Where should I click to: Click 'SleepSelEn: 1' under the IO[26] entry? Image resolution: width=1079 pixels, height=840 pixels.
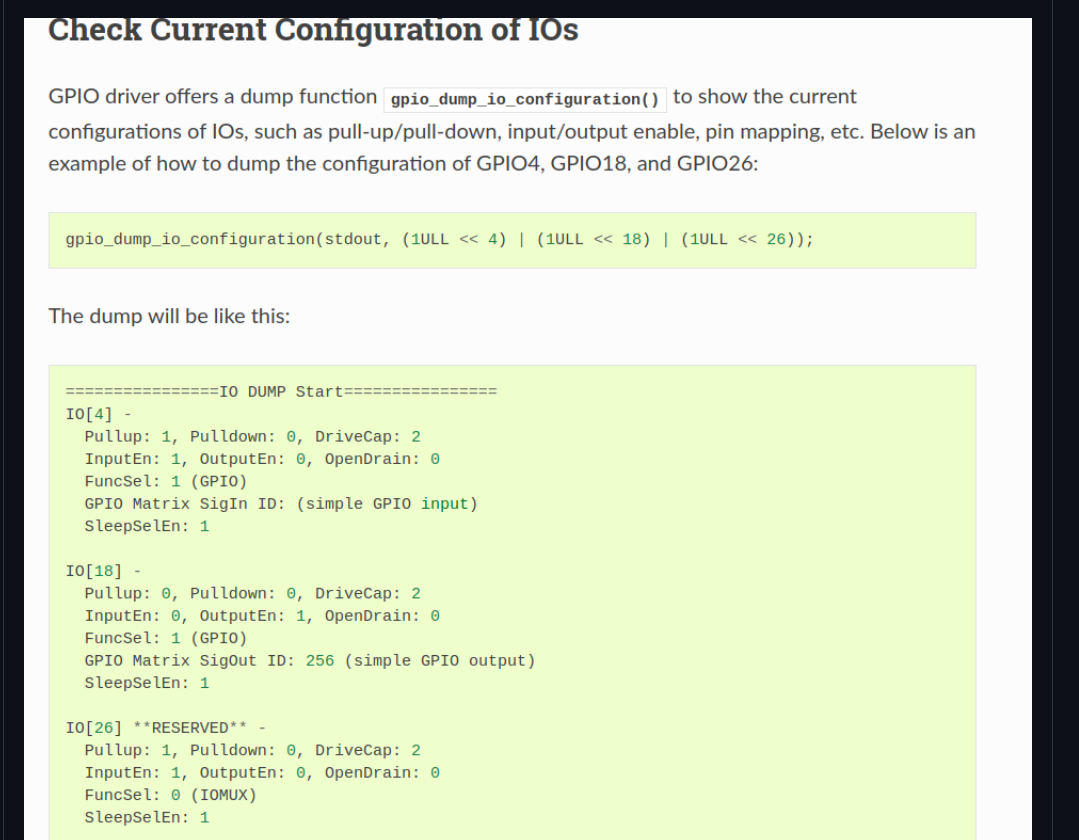pyautogui.click(x=147, y=817)
